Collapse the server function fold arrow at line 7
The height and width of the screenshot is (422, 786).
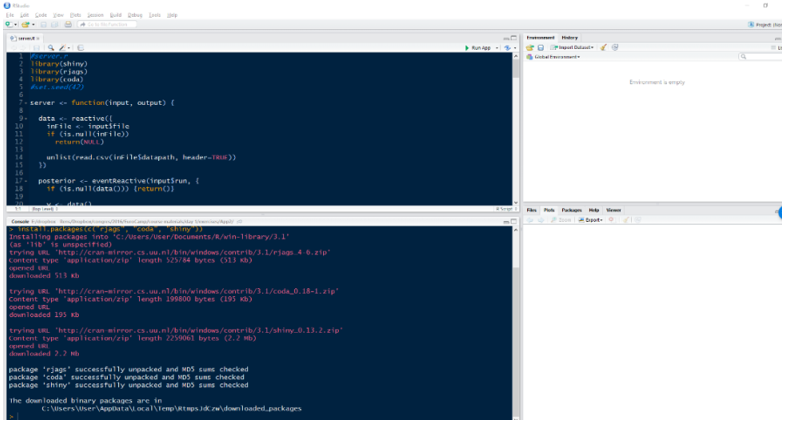[26, 103]
